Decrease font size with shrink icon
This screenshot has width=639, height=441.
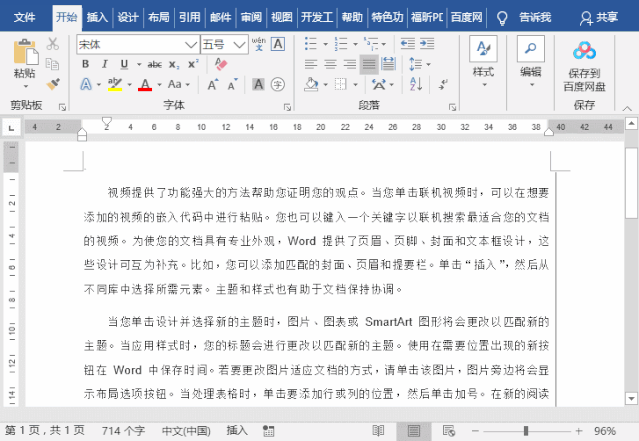[x=233, y=84]
